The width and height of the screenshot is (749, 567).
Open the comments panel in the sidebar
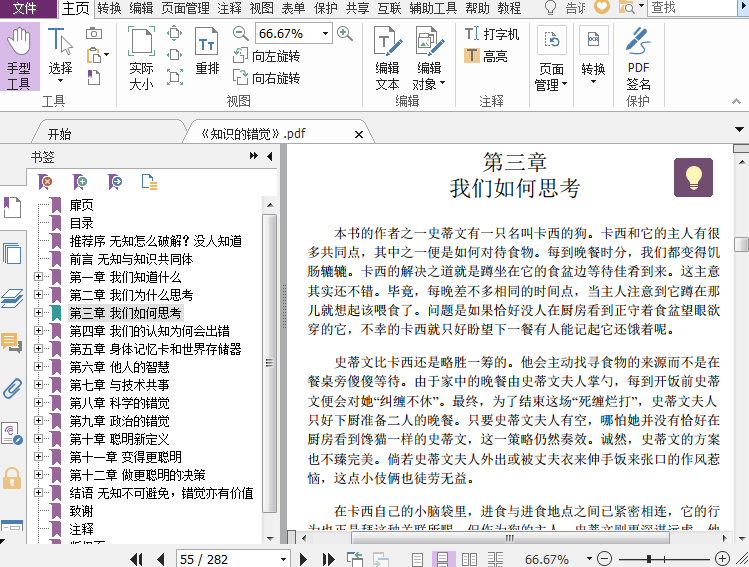12,343
